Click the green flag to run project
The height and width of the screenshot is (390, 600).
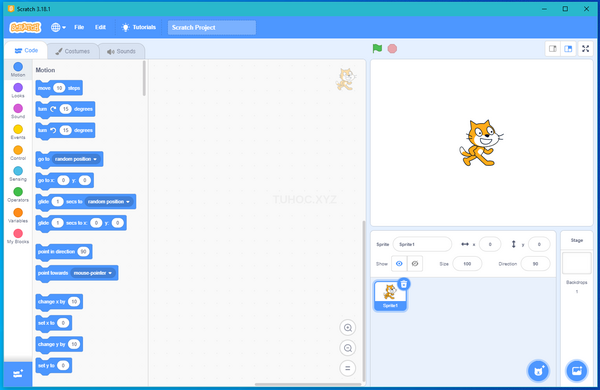(x=377, y=49)
